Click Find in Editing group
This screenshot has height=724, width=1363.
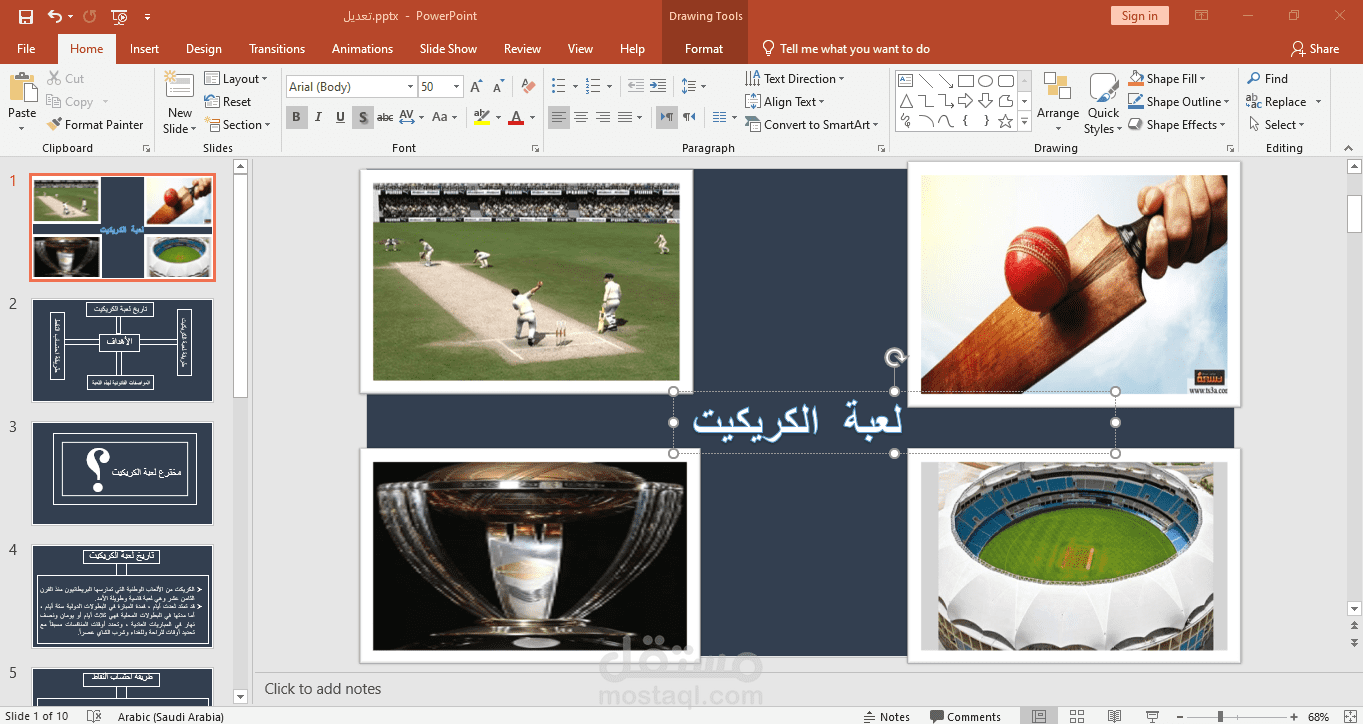click(x=1267, y=79)
